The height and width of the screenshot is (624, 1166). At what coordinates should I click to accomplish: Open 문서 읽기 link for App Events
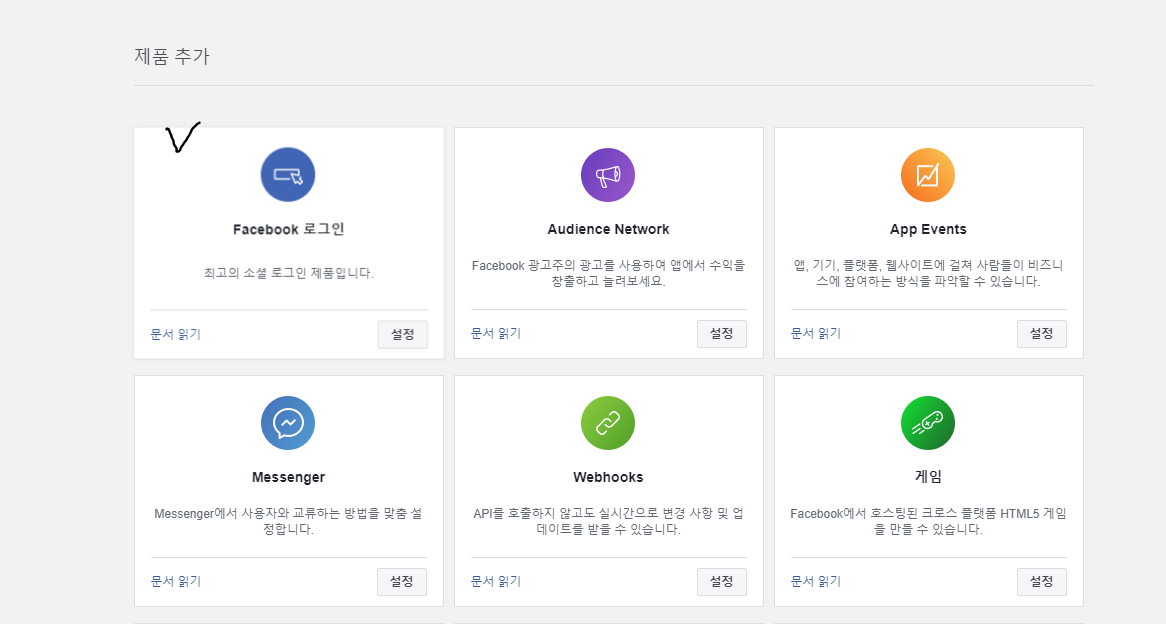816,334
